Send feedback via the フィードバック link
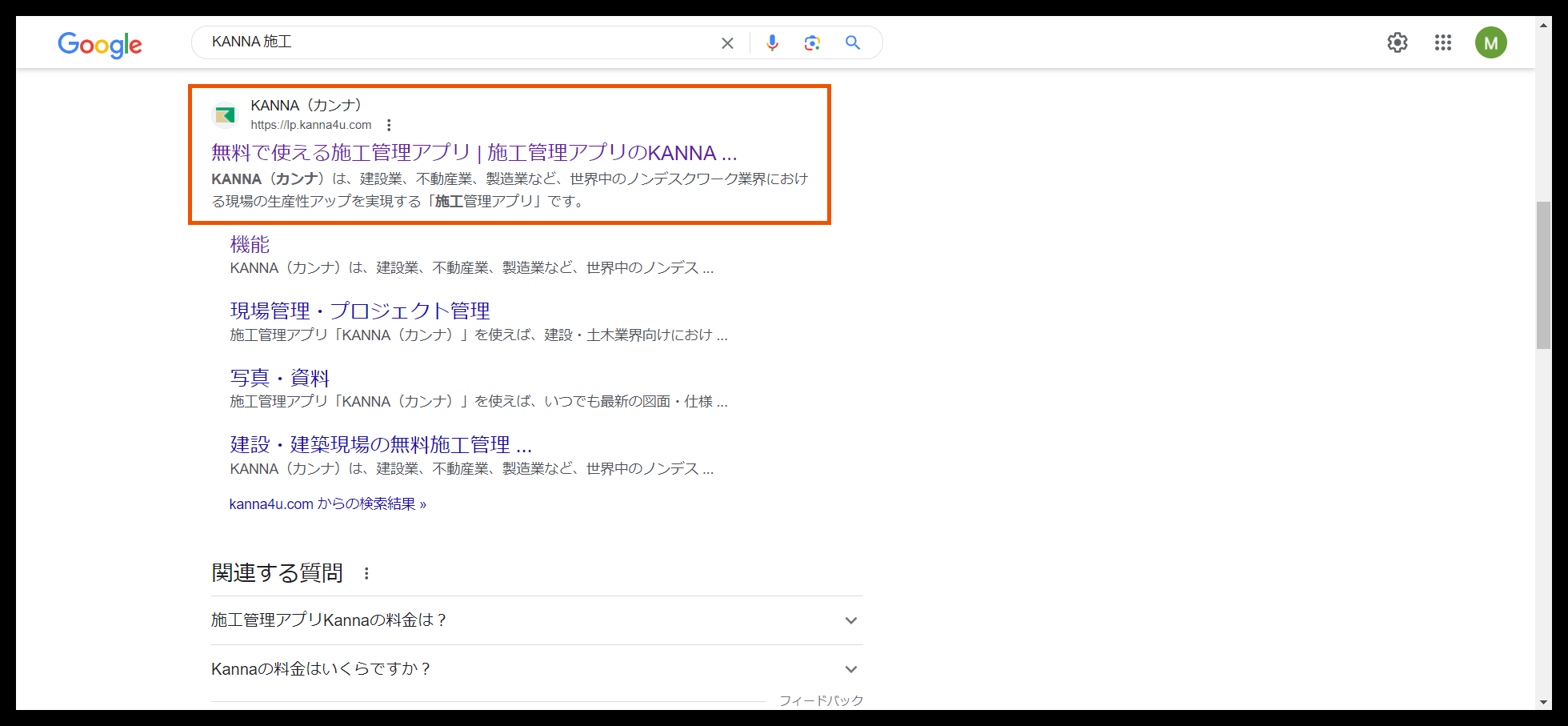1568x726 pixels. [821, 700]
